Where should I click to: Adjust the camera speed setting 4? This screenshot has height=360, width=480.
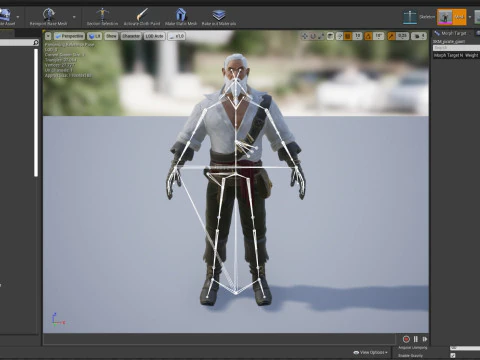(x=419, y=36)
